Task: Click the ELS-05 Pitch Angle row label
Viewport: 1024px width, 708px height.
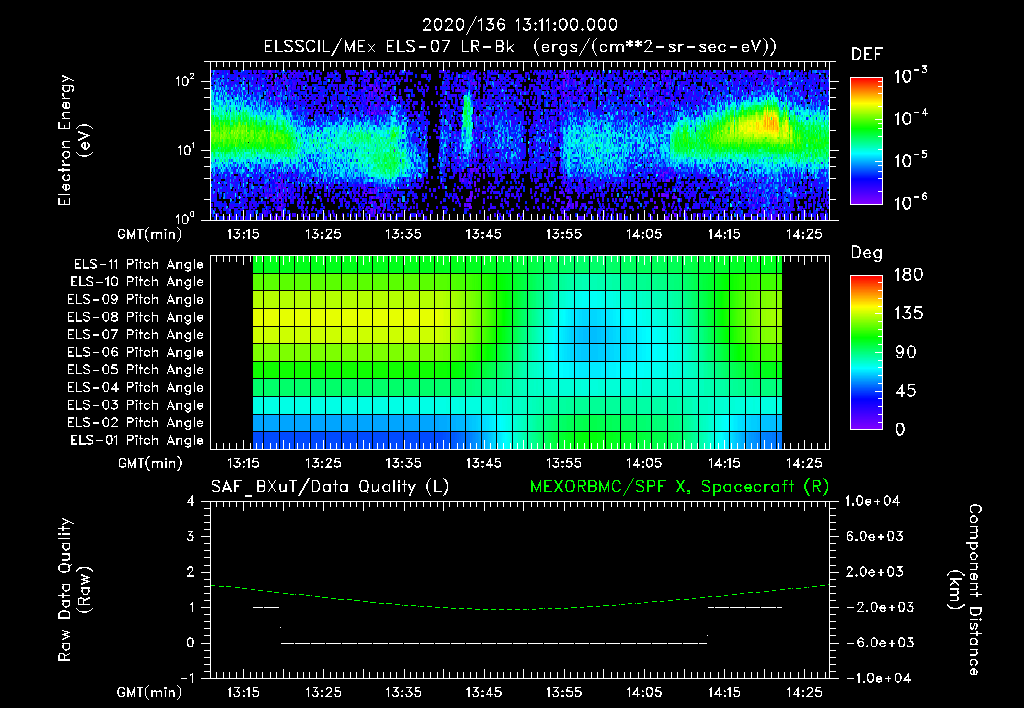Action: tap(136, 370)
